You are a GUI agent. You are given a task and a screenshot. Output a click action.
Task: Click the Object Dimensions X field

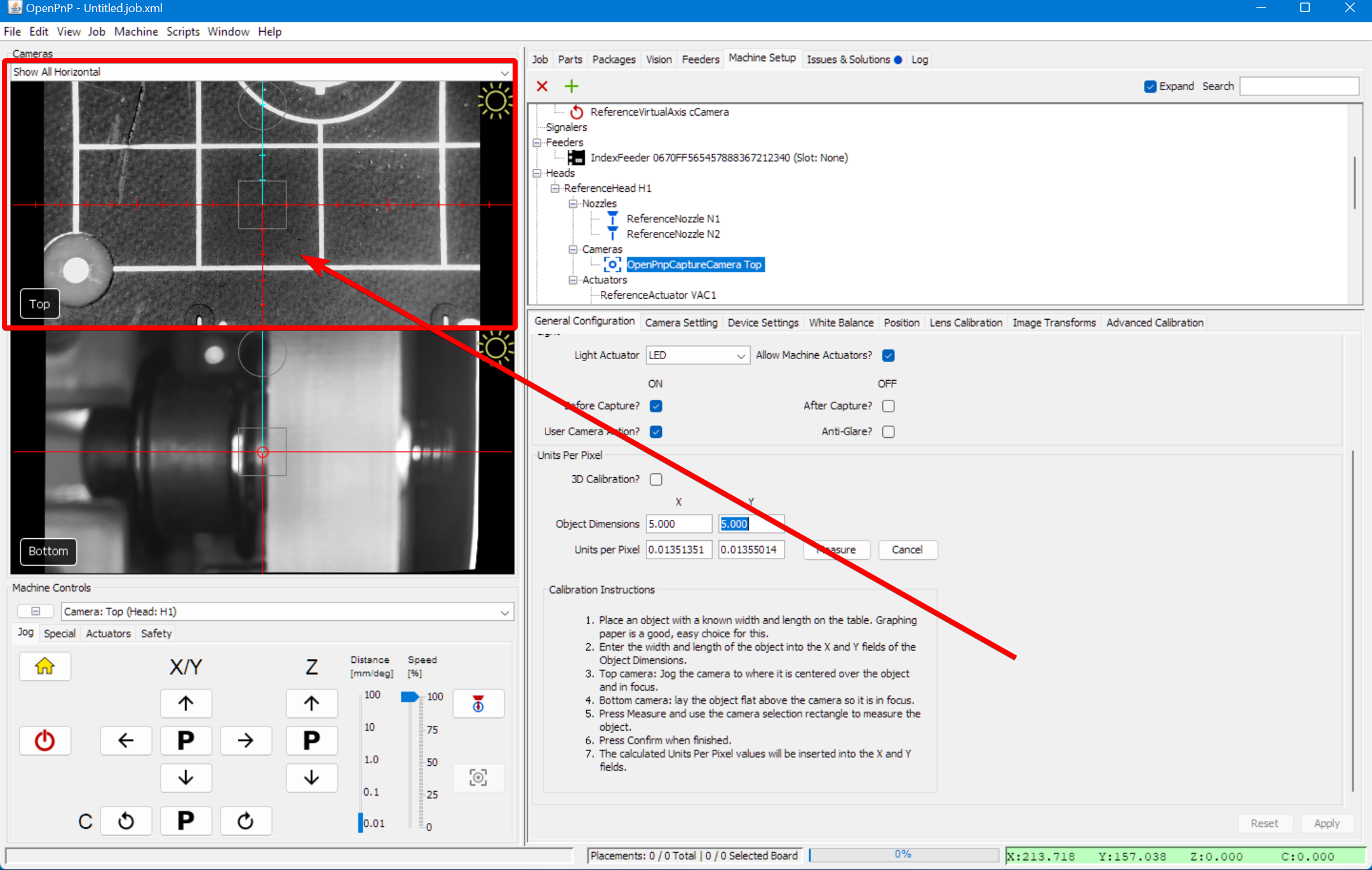678,524
